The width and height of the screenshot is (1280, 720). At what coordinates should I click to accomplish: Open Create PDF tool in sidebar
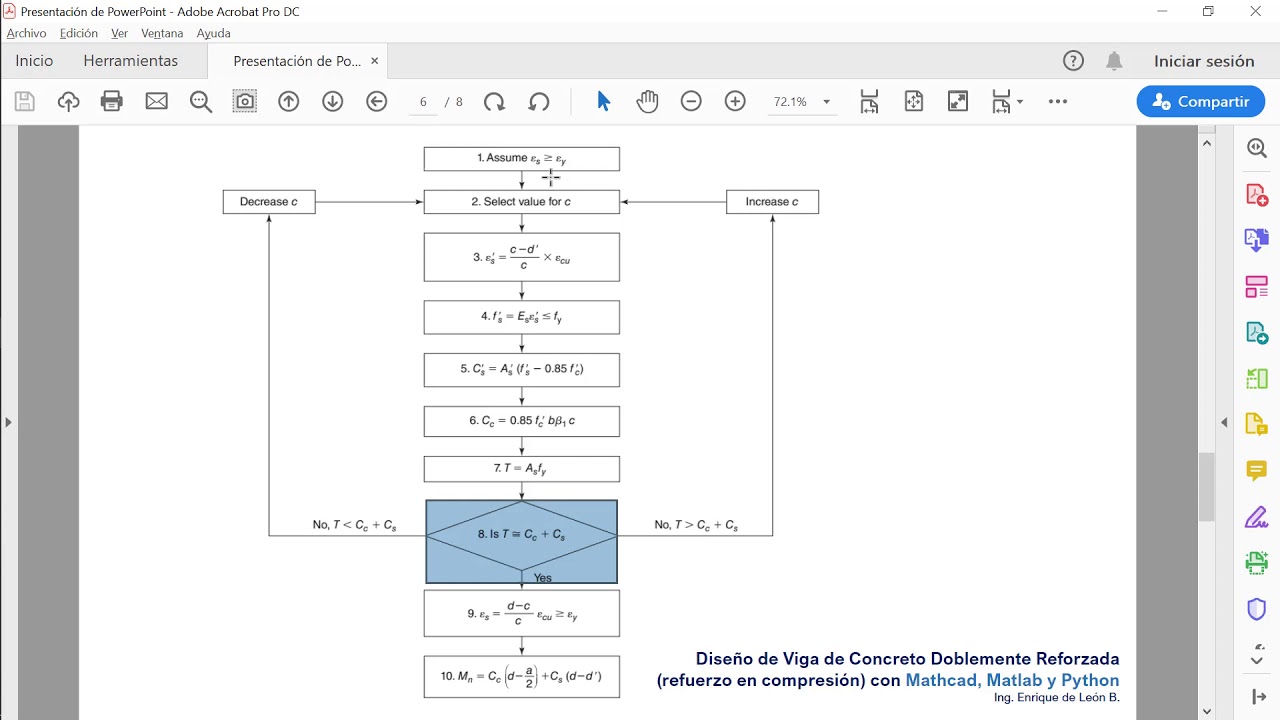pyautogui.click(x=1257, y=194)
